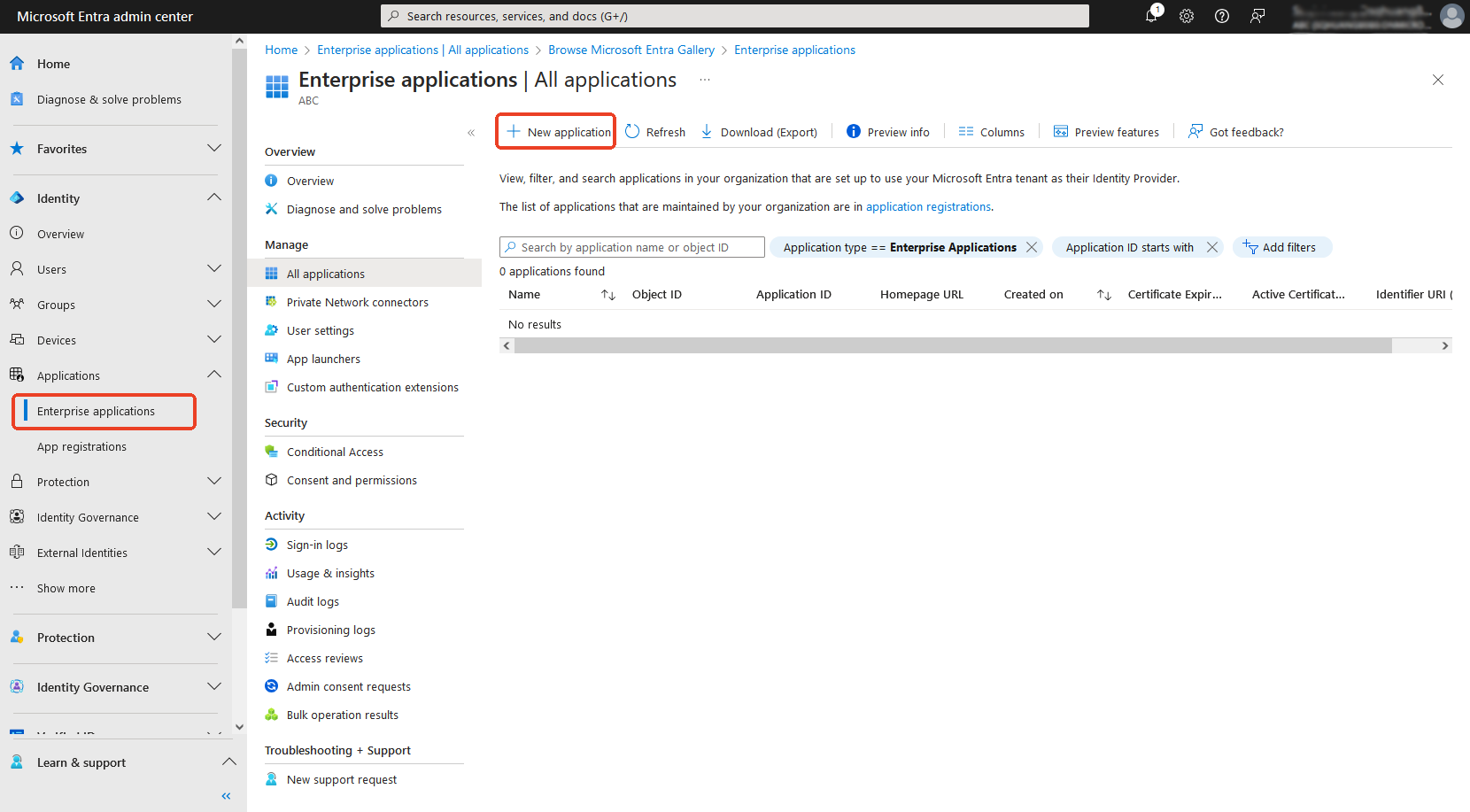The width and height of the screenshot is (1470, 812).
Task: Expand the Identity Governance subsection under Identity
Action: pyautogui.click(x=213, y=516)
